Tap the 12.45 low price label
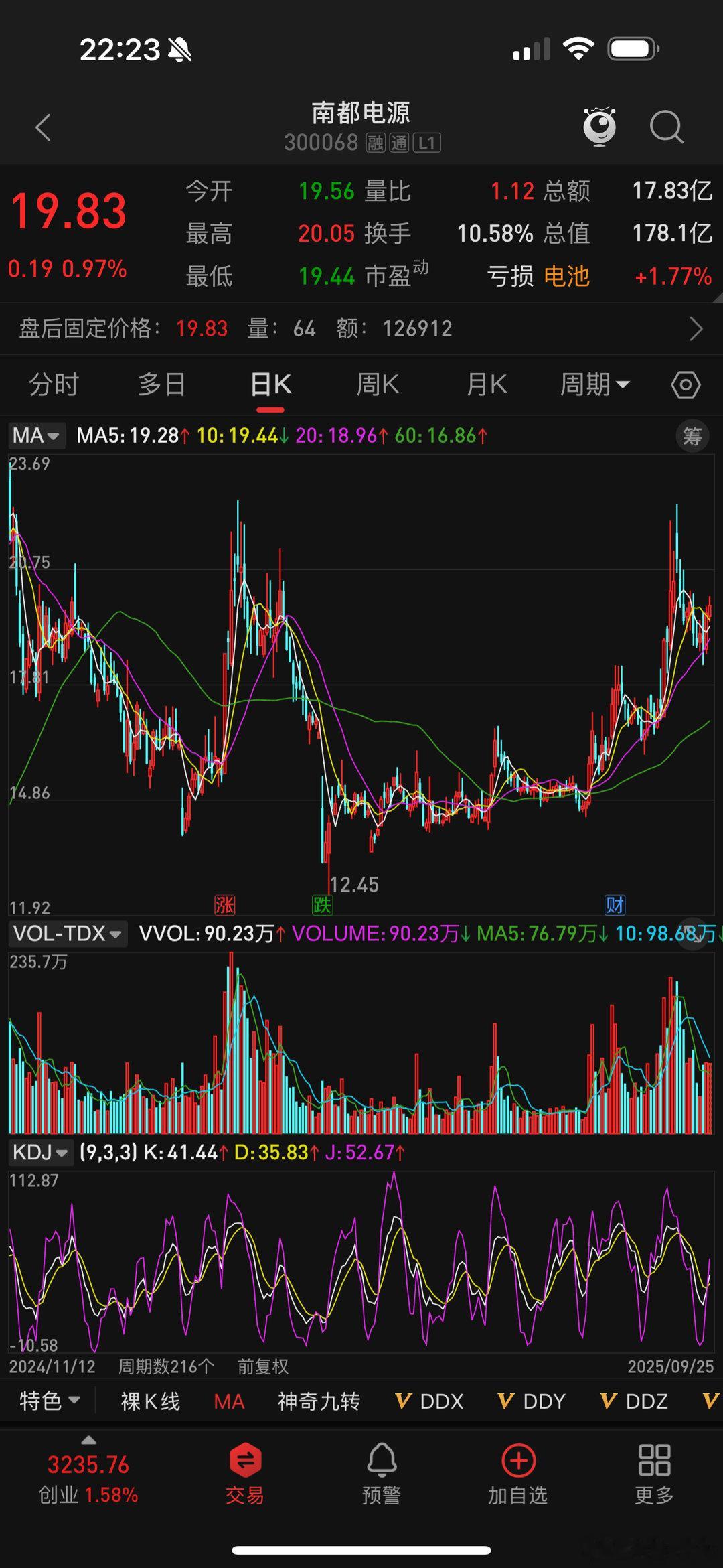Image resolution: width=723 pixels, height=1568 pixels. 355,885
